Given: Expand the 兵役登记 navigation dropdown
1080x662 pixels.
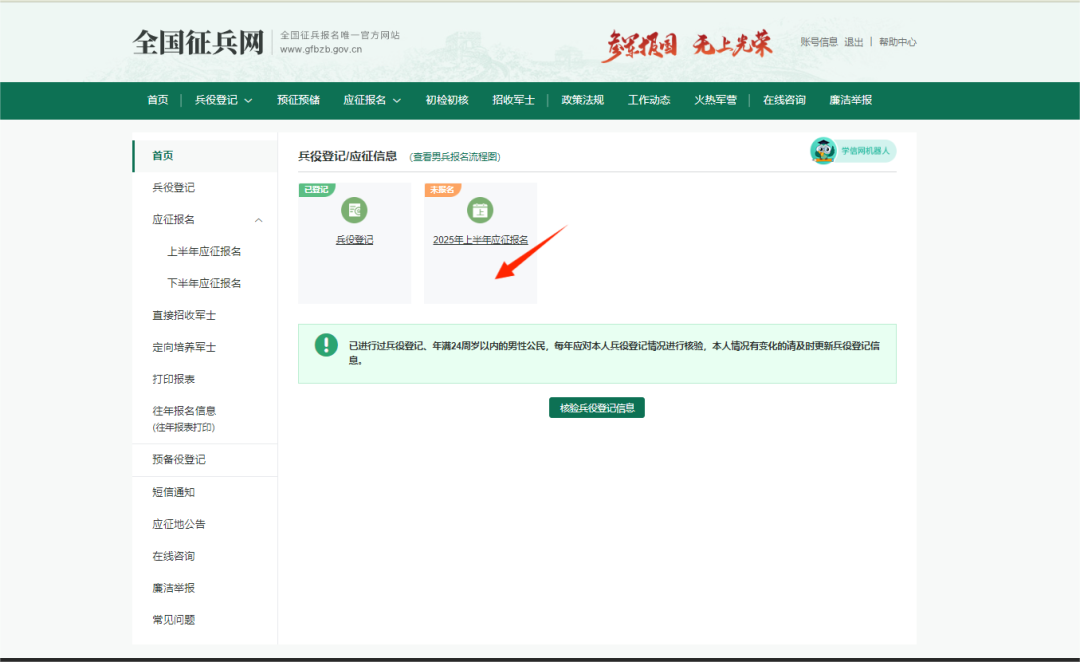Looking at the screenshot, I should 222,100.
